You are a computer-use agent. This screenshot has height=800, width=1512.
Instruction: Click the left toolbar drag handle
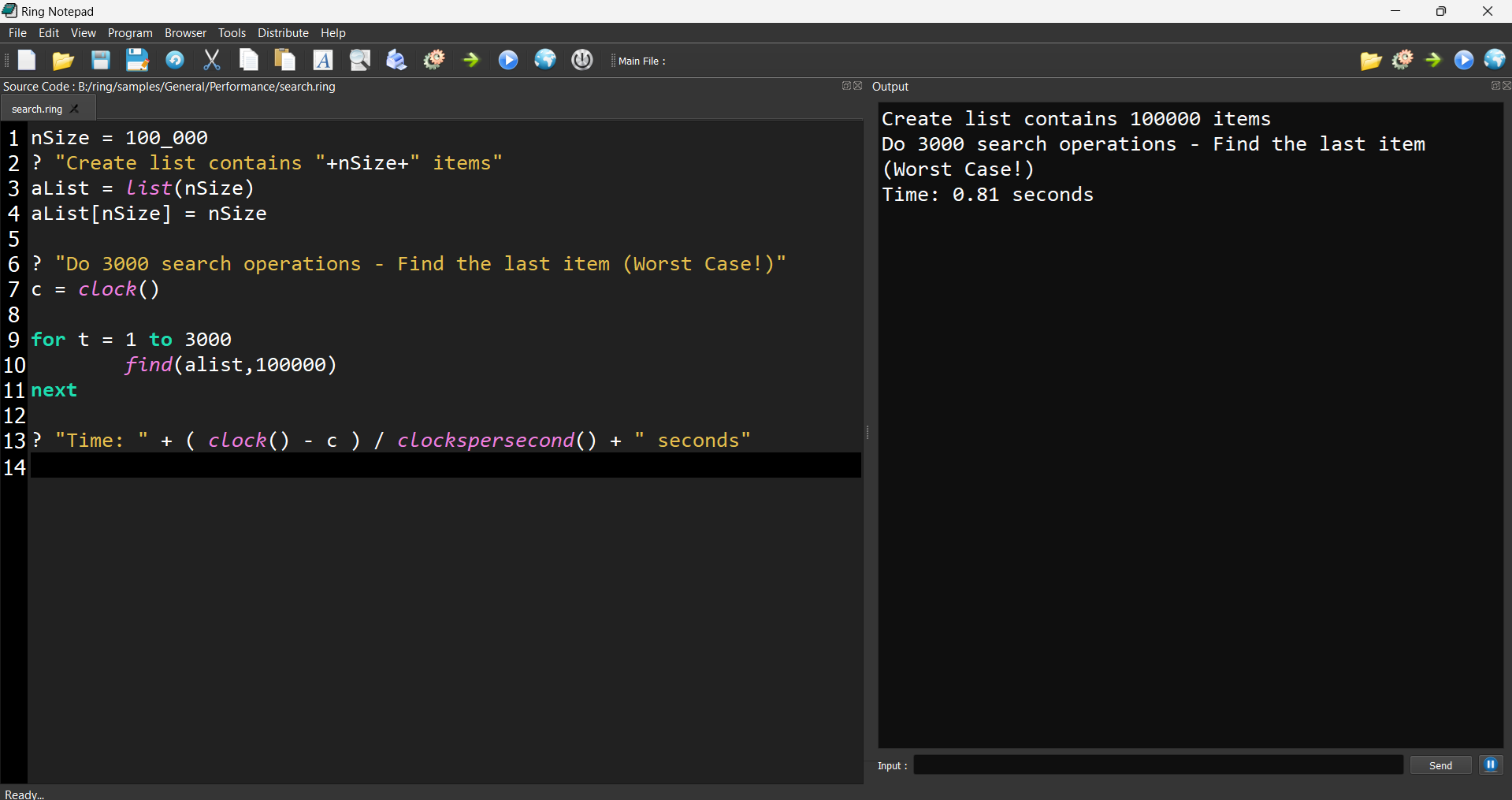(x=6, y=60)
